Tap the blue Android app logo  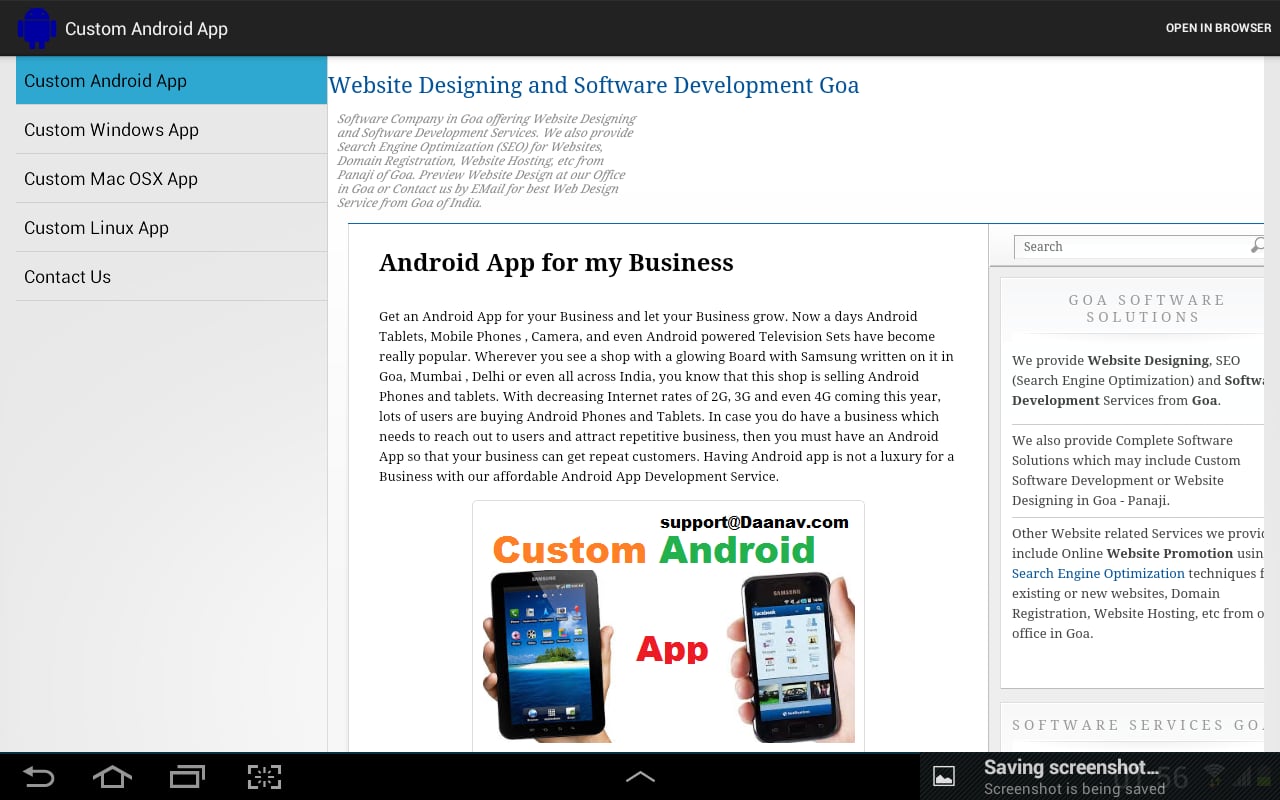(37, 28)
